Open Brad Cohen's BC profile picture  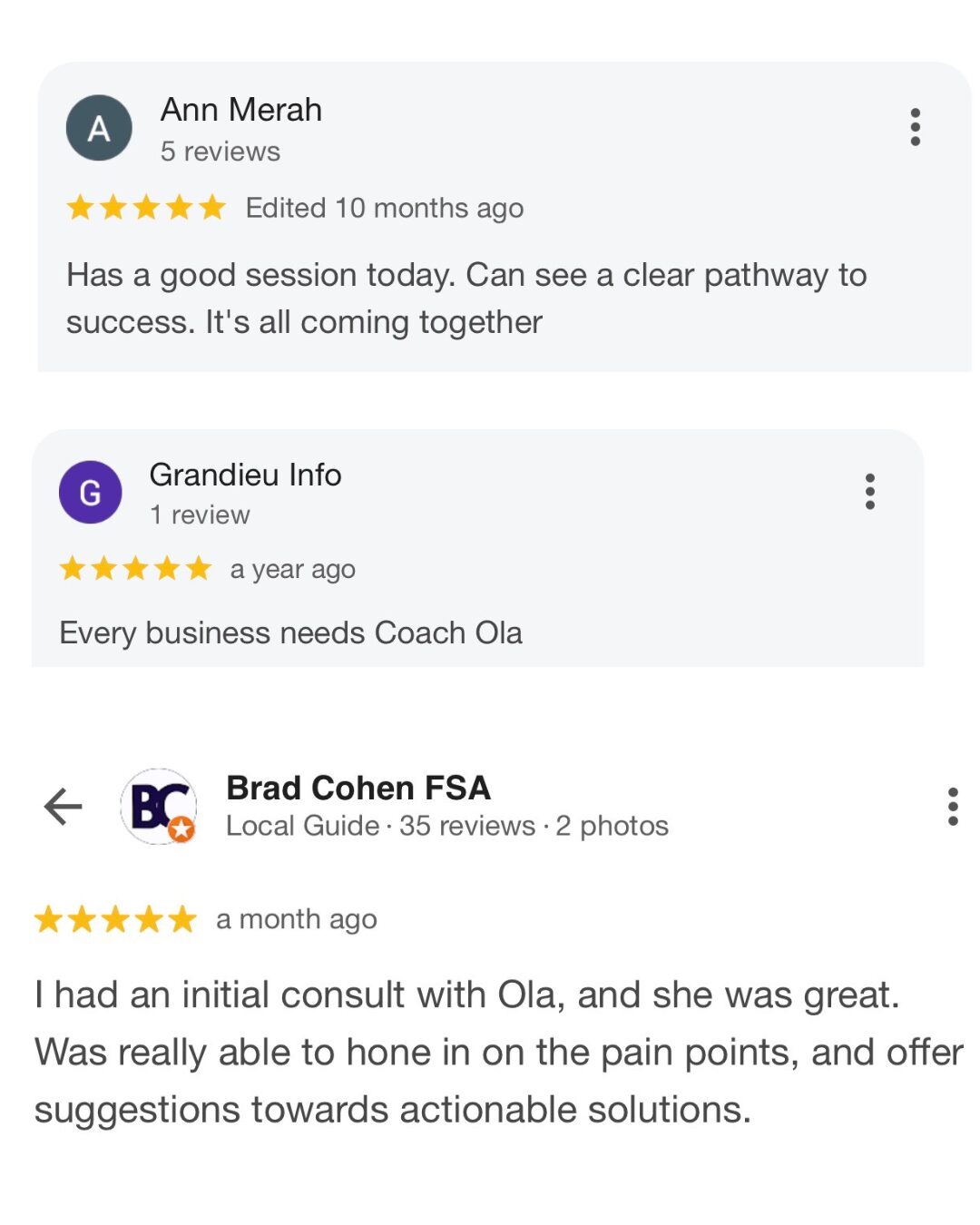(159, 806)
